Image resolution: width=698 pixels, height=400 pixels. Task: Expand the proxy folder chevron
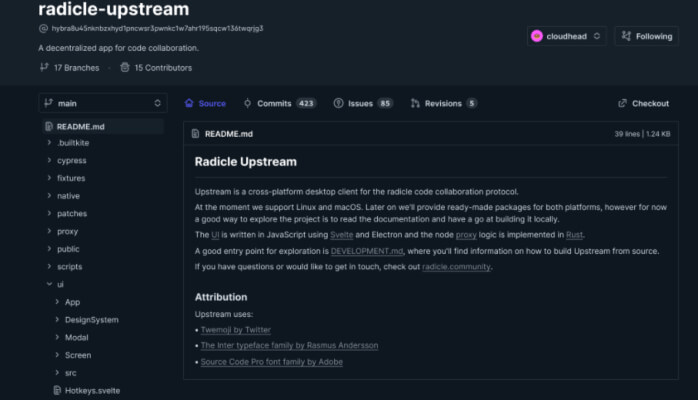coord(49,231)
